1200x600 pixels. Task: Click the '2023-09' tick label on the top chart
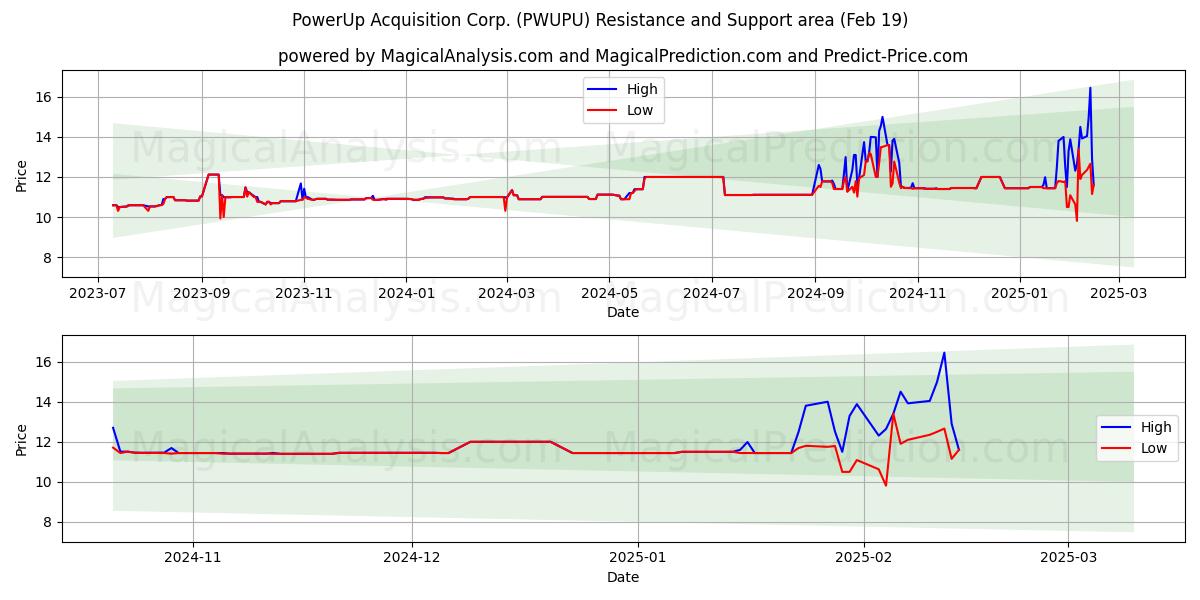(202, 293)
